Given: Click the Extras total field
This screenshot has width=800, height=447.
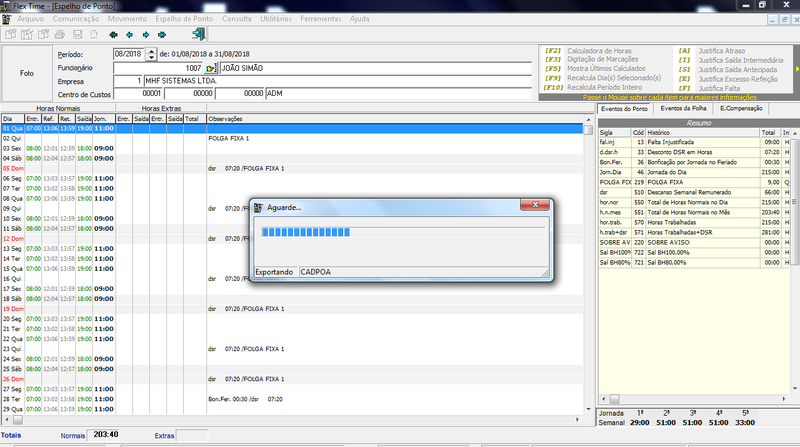Looking at the screenshot, I should point(192,435).
